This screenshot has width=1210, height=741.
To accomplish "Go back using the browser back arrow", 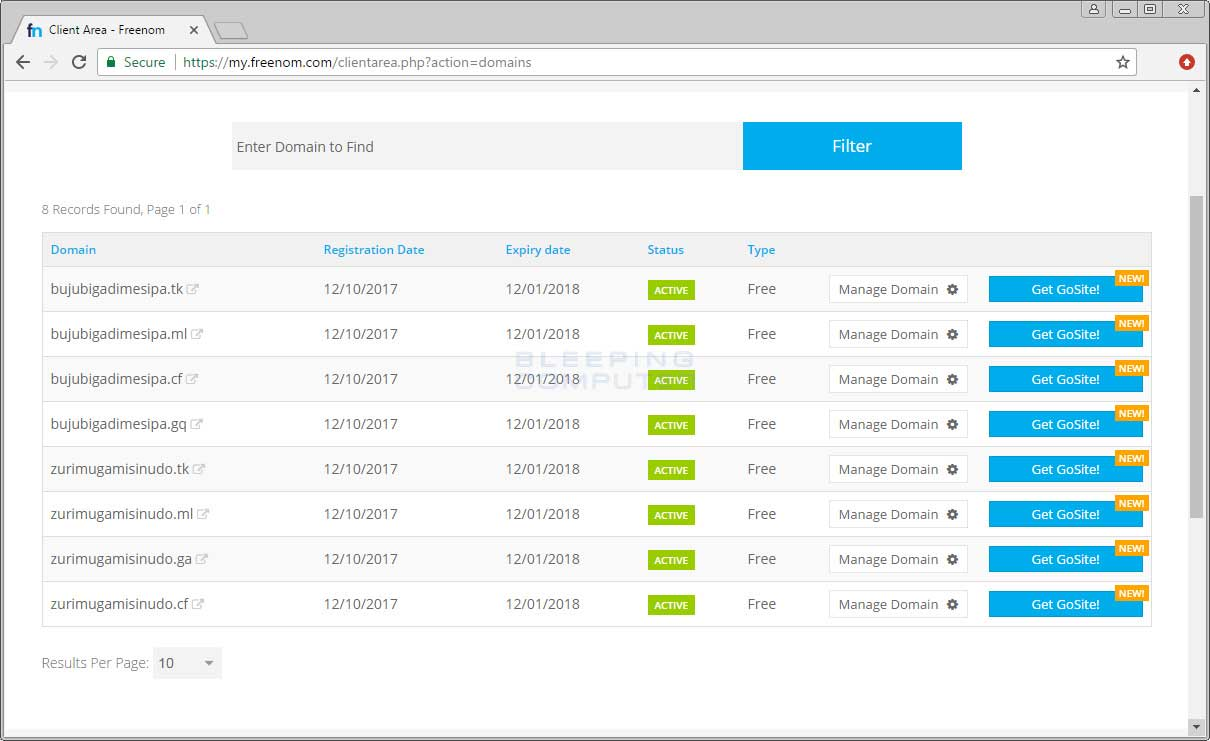I will 23,62.
